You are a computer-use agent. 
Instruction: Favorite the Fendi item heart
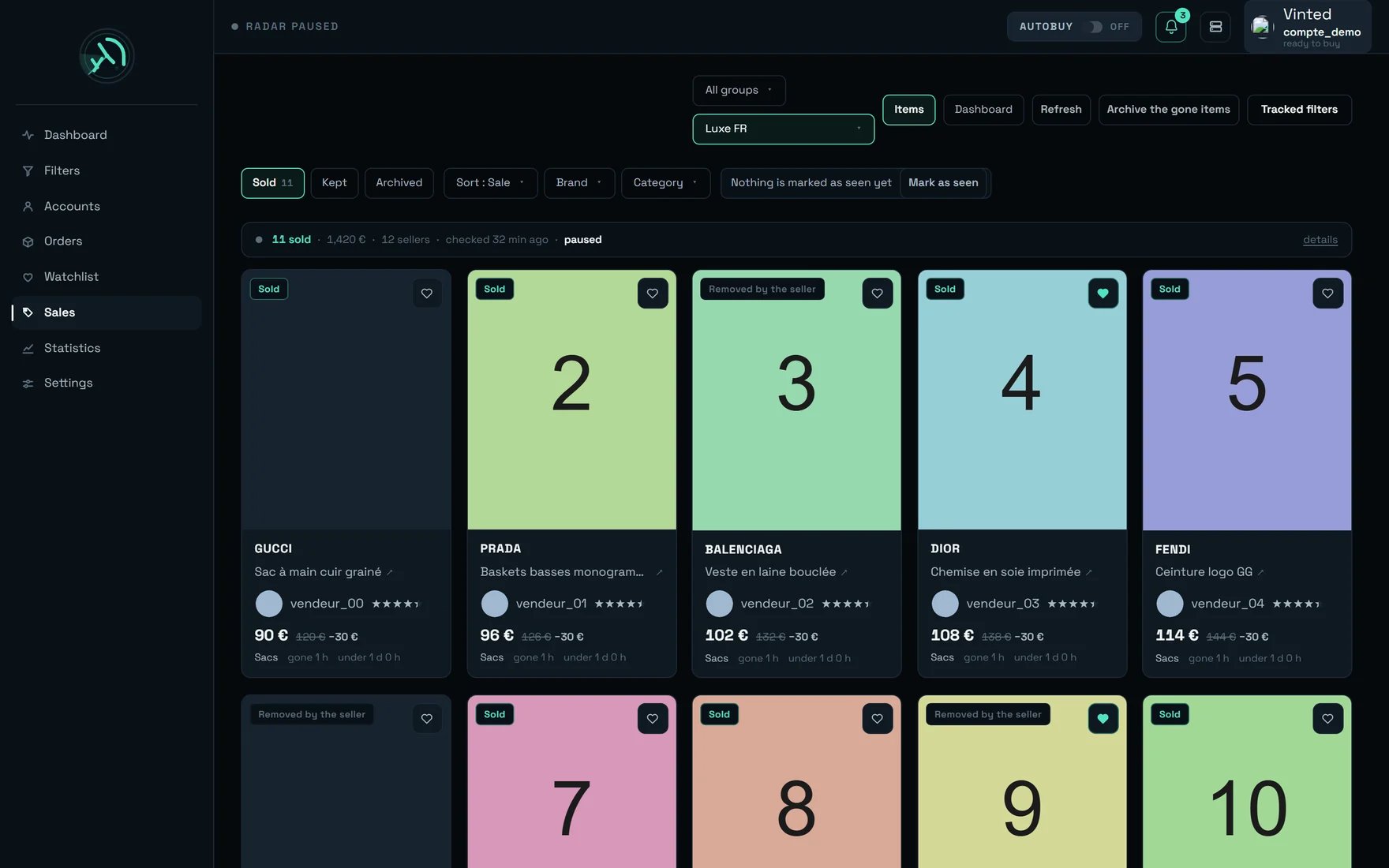[1327, 294]
